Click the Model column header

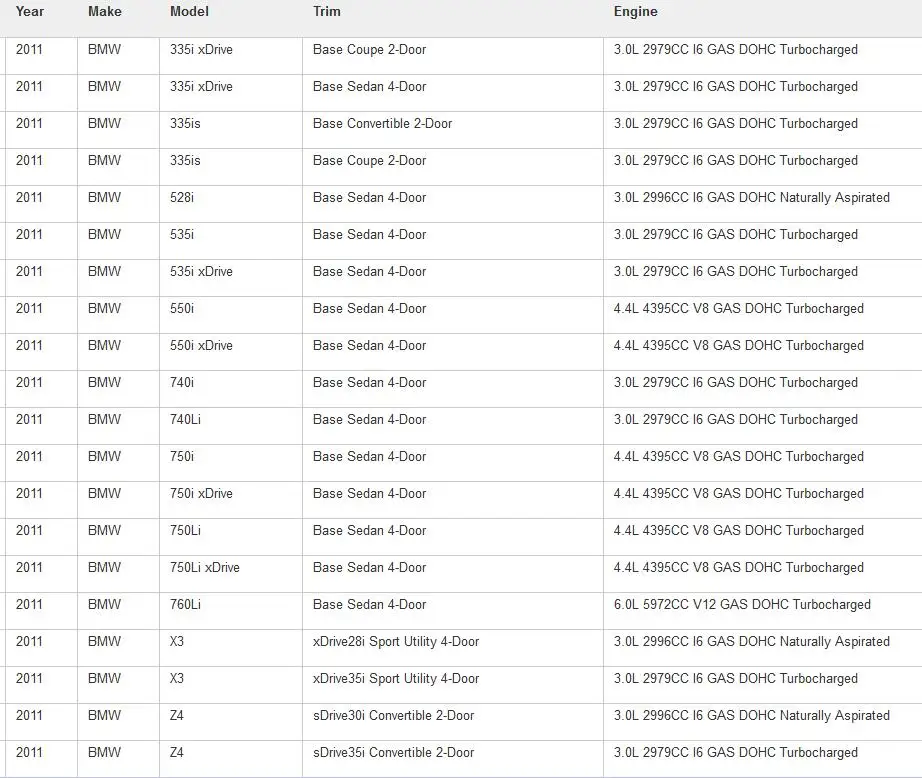click(189, 11)
